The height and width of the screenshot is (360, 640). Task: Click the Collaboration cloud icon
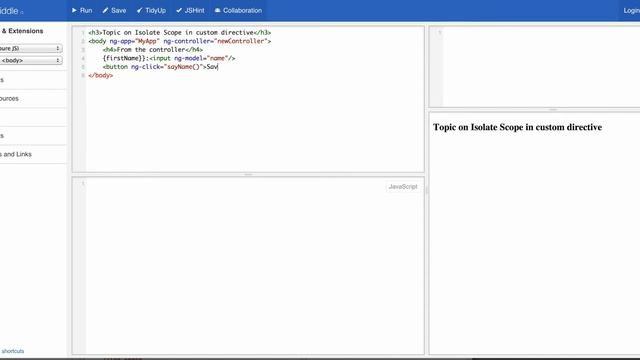pos(218,10)
